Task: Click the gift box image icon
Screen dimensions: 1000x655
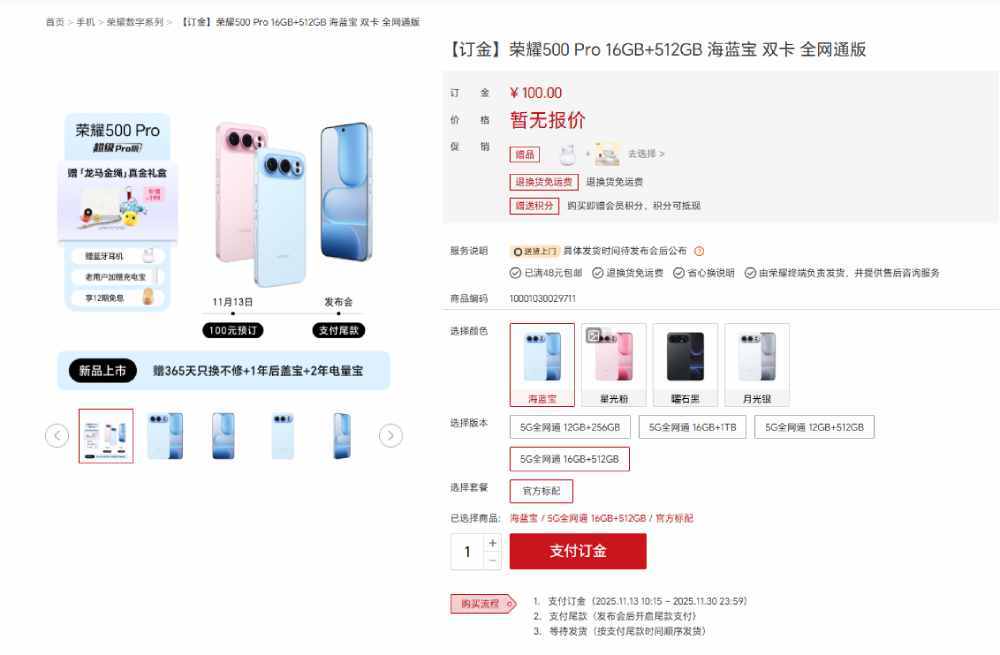Action: [x=607, y=154]
